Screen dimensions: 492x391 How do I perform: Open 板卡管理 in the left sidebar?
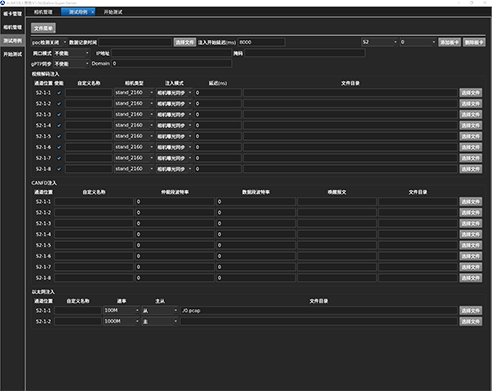[x=13, y=14]
